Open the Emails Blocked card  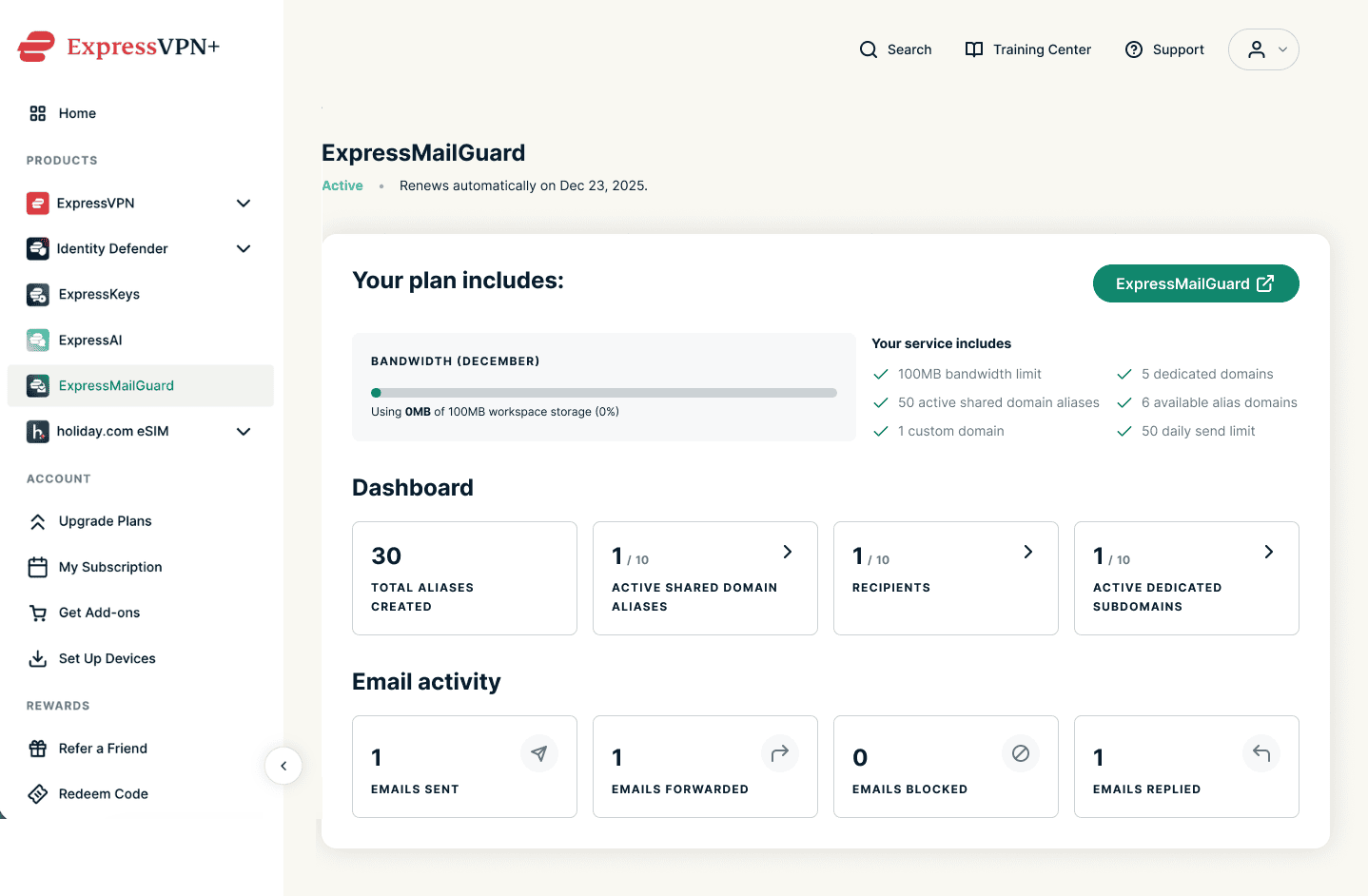coord(946,767)
